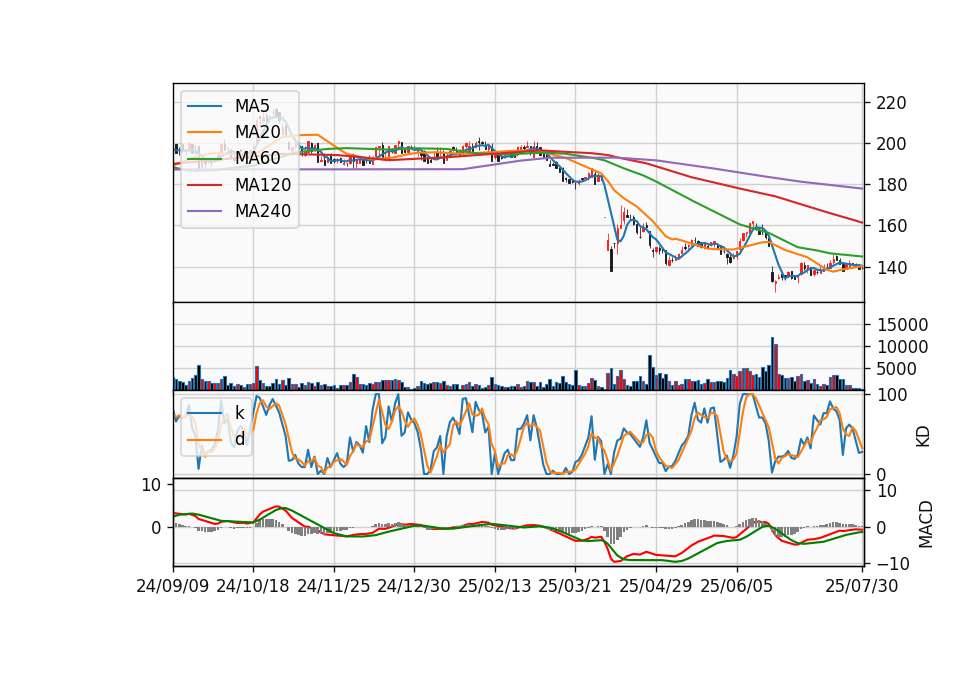Click the MACD axis title
The height and width of the screenshot is (690, 960).
[x=925, y=525]
